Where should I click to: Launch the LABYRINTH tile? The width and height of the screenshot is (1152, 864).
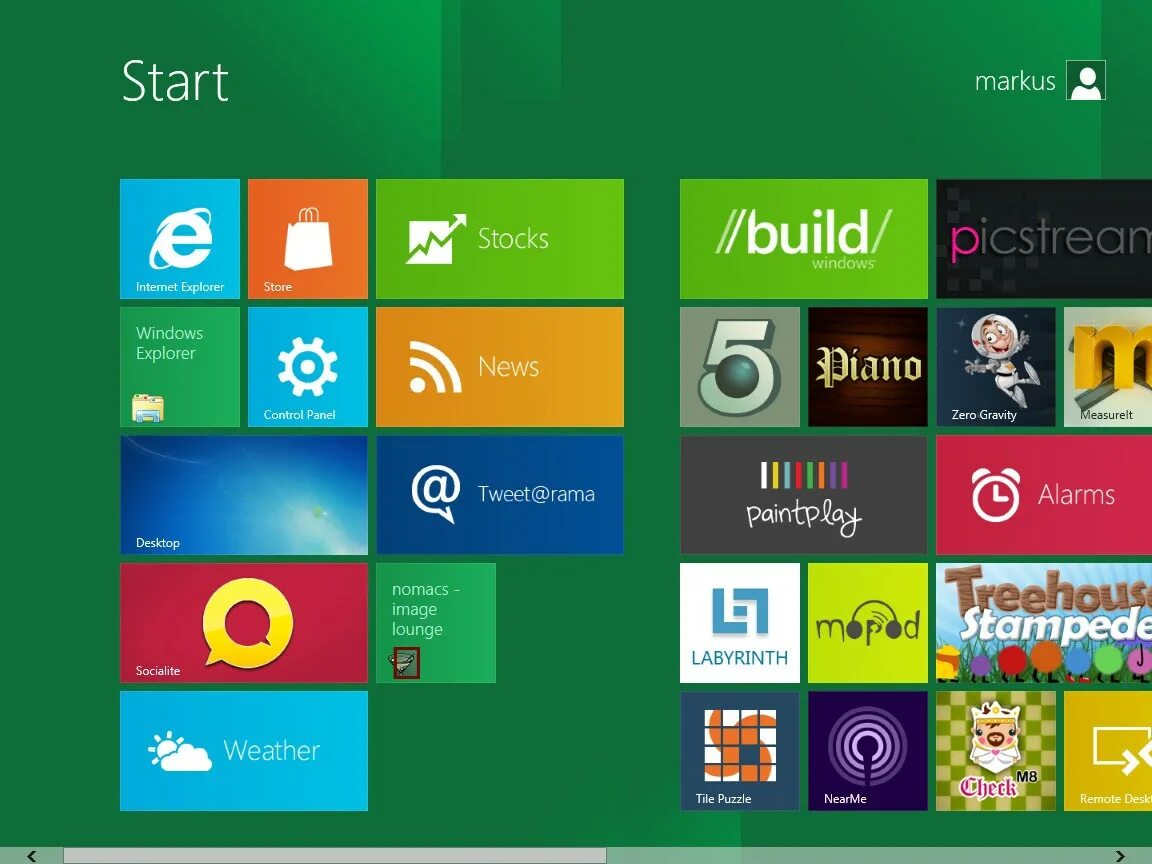(x=740, y=623)
